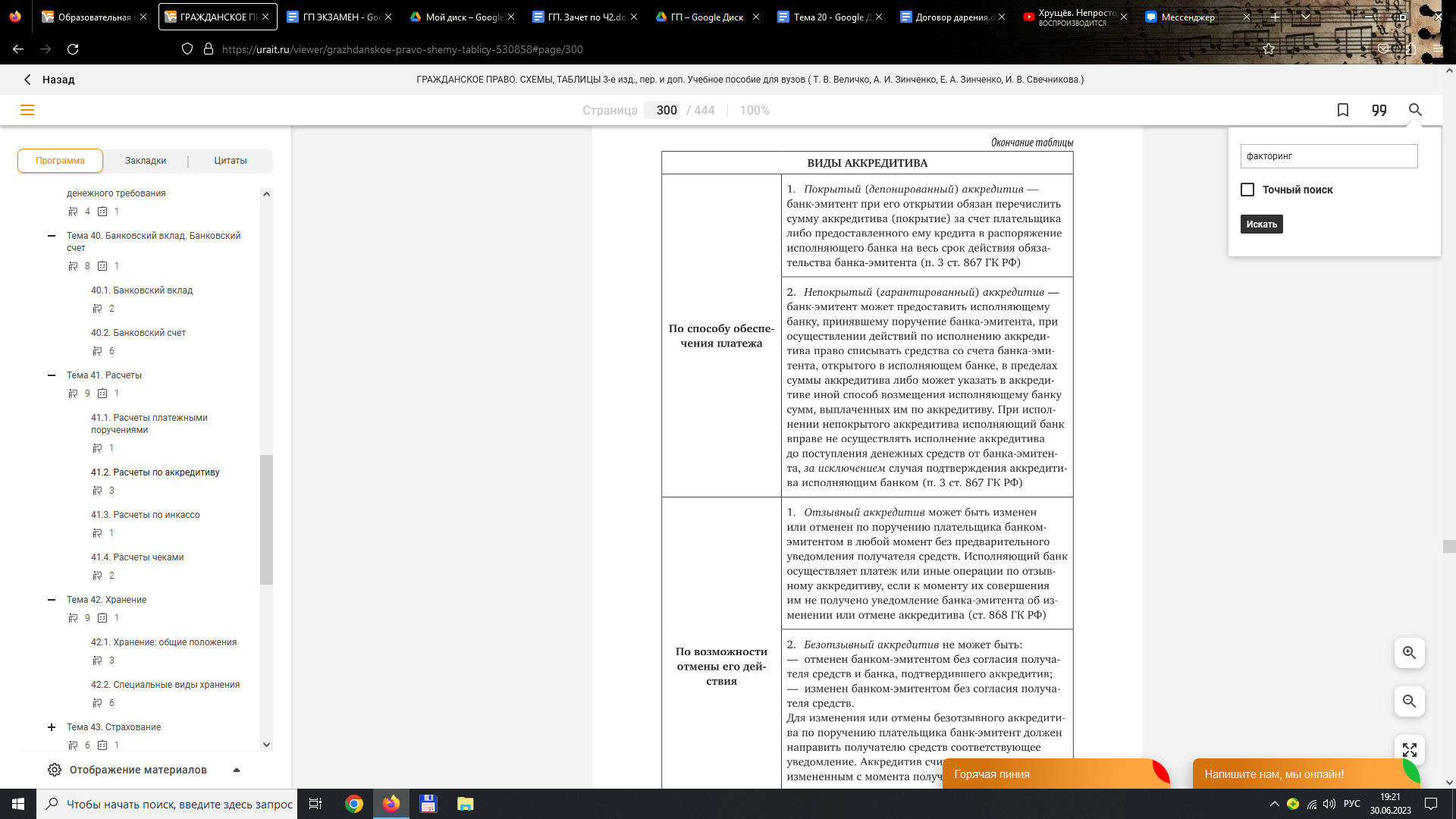This screenshot has width=1456, height=819.
Task: Click the Firefox icon in the taskbar
Action: [x=391, y=804]
